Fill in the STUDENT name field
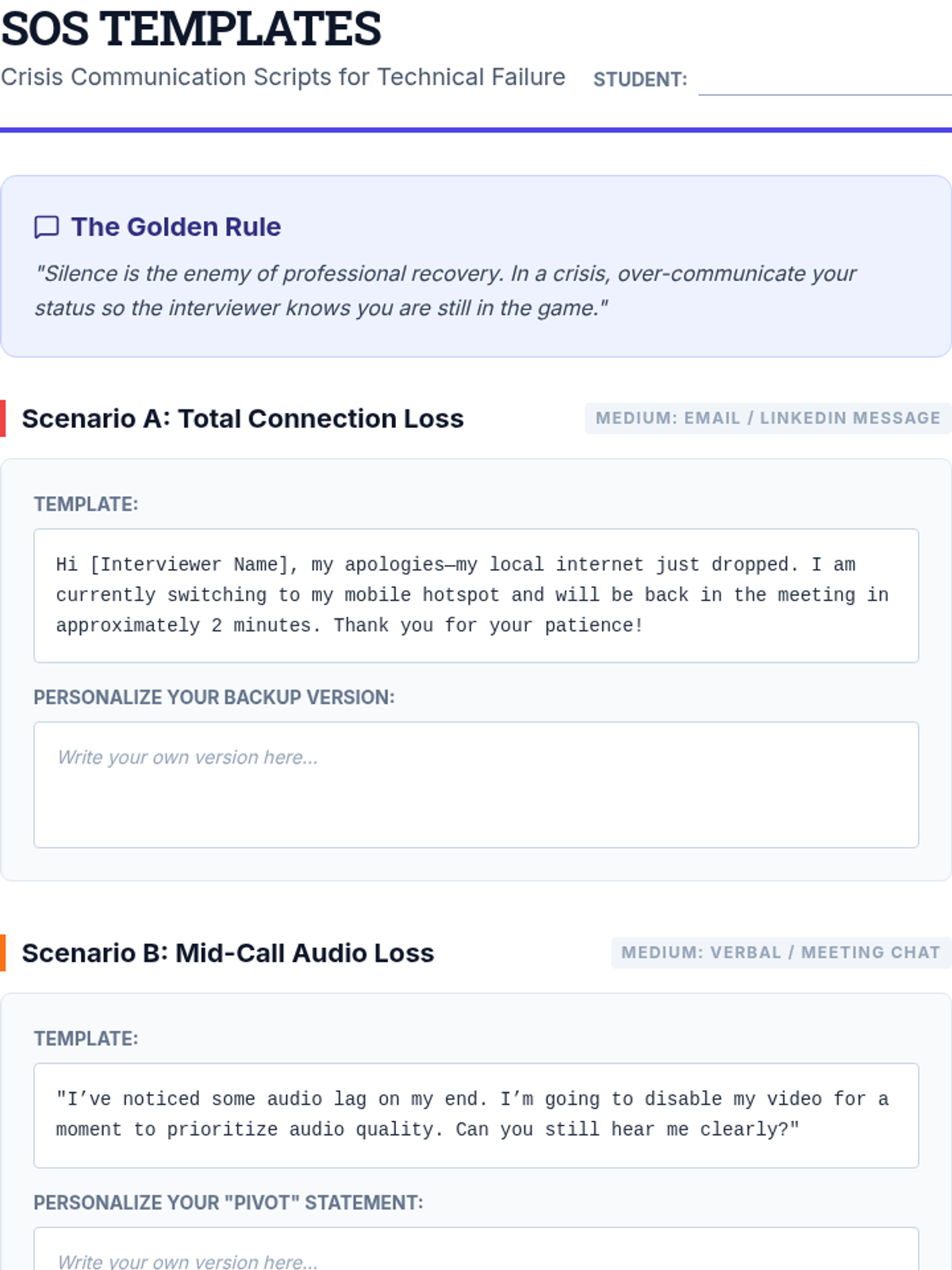The height and width of the screenshot is (1270, 952). [825, 79]
